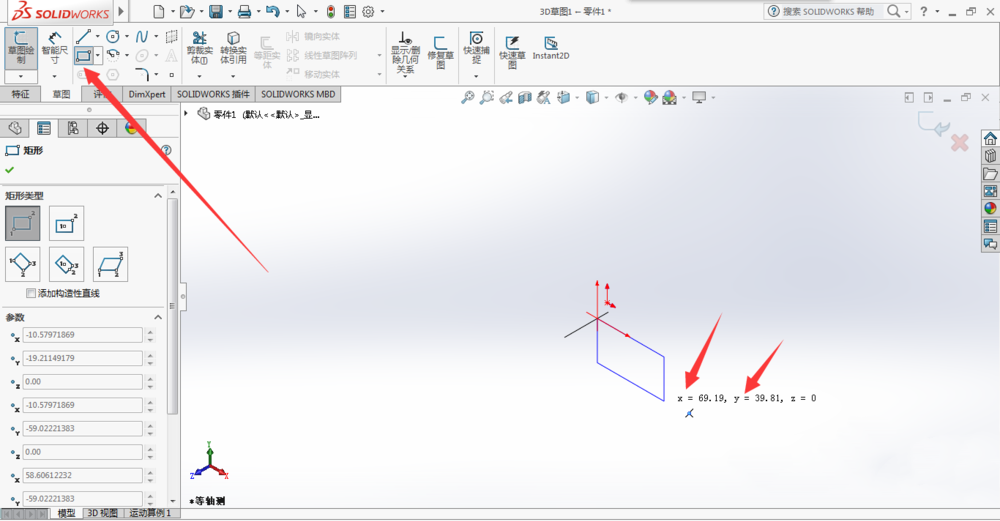Save the document with the floppy icon
Screen dimensions: 1000x521
[216, 11]
